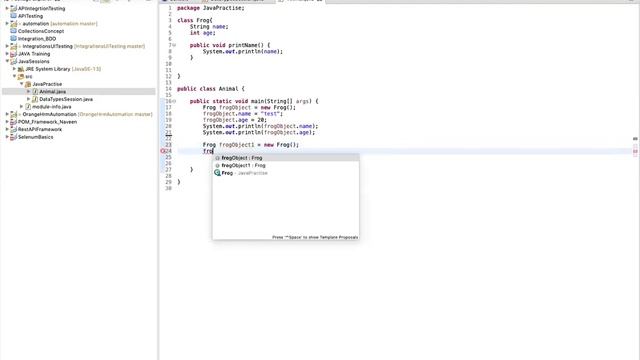The image size is (640, 360).
Task: Select the JavaSessions project name
Action: tap(33, 61)
